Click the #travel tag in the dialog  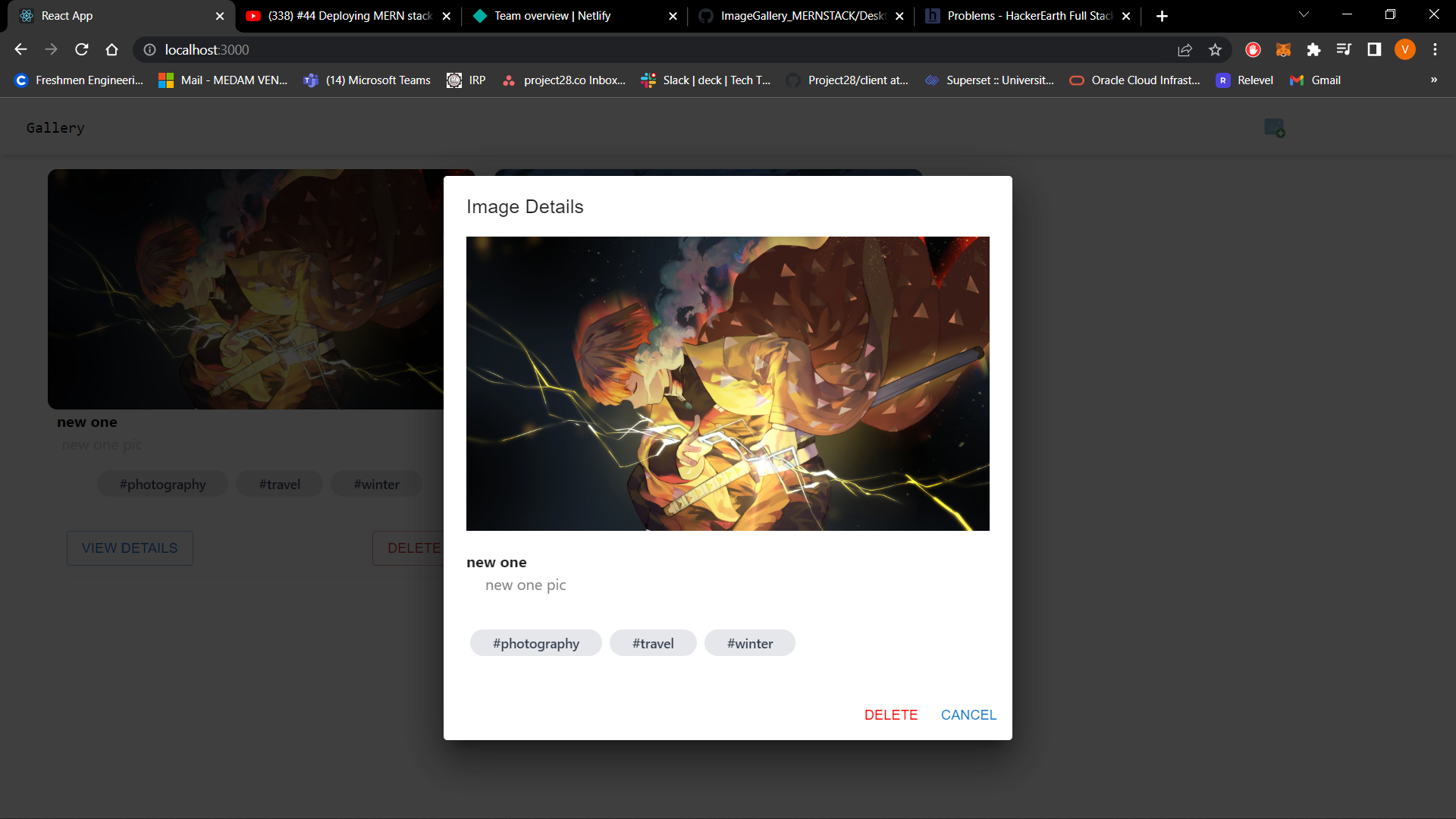[x=653, y=643]
